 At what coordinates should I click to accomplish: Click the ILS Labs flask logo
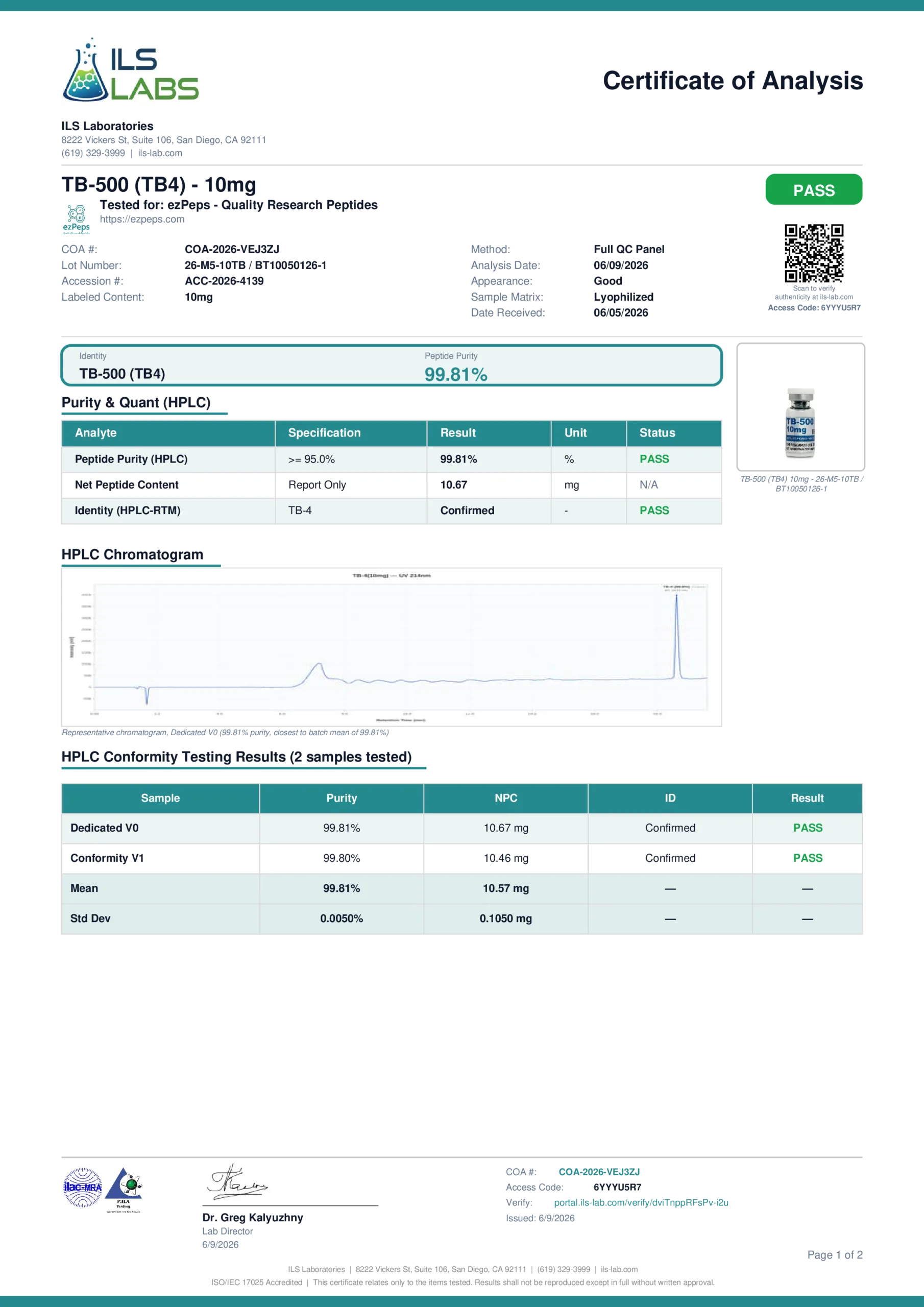click(131, 70)
